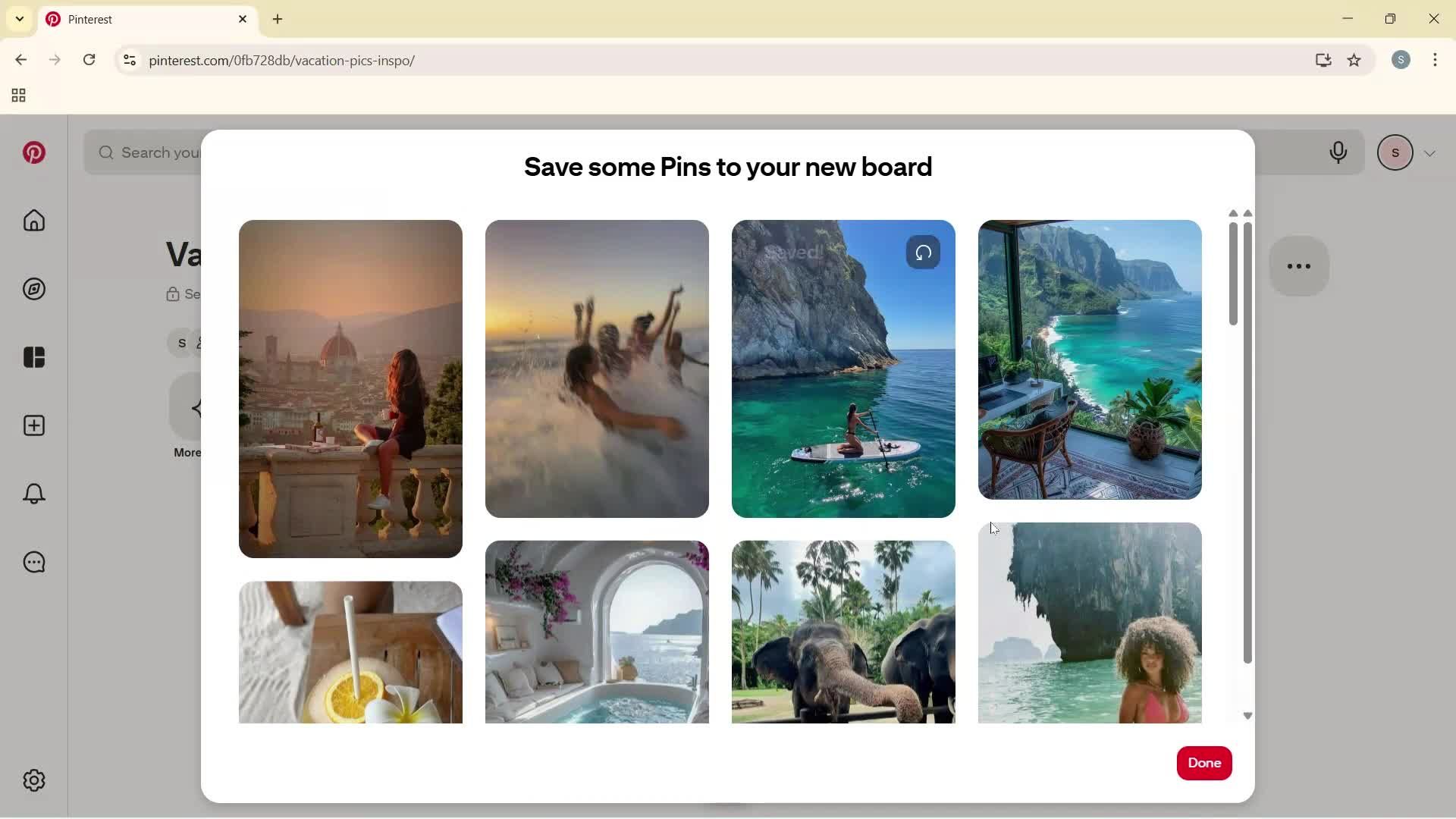Undo saving the paddleboard pin

pos(923,253)
